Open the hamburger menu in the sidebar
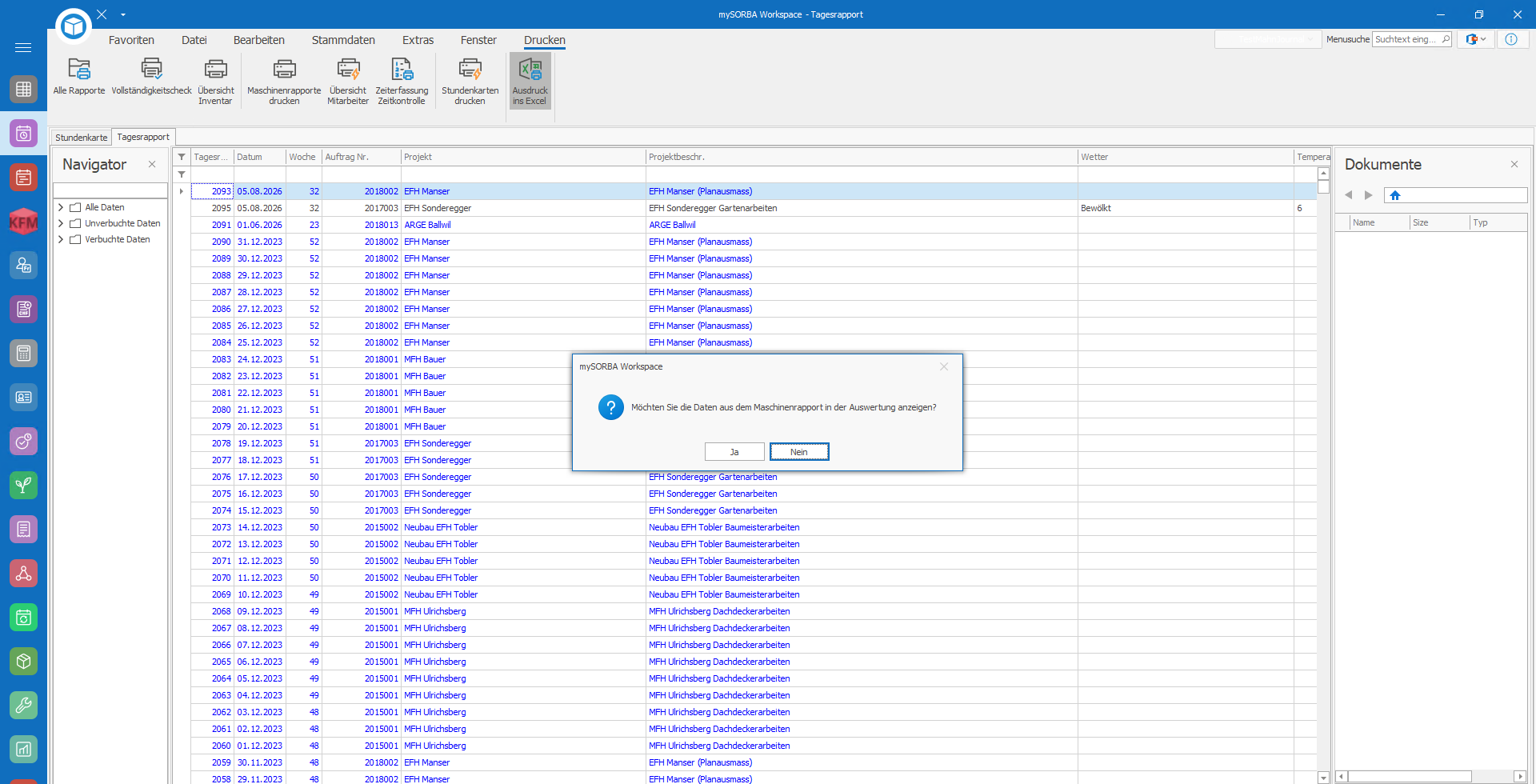The width and height of the screenshot is (1536, 784). (23, 48)
